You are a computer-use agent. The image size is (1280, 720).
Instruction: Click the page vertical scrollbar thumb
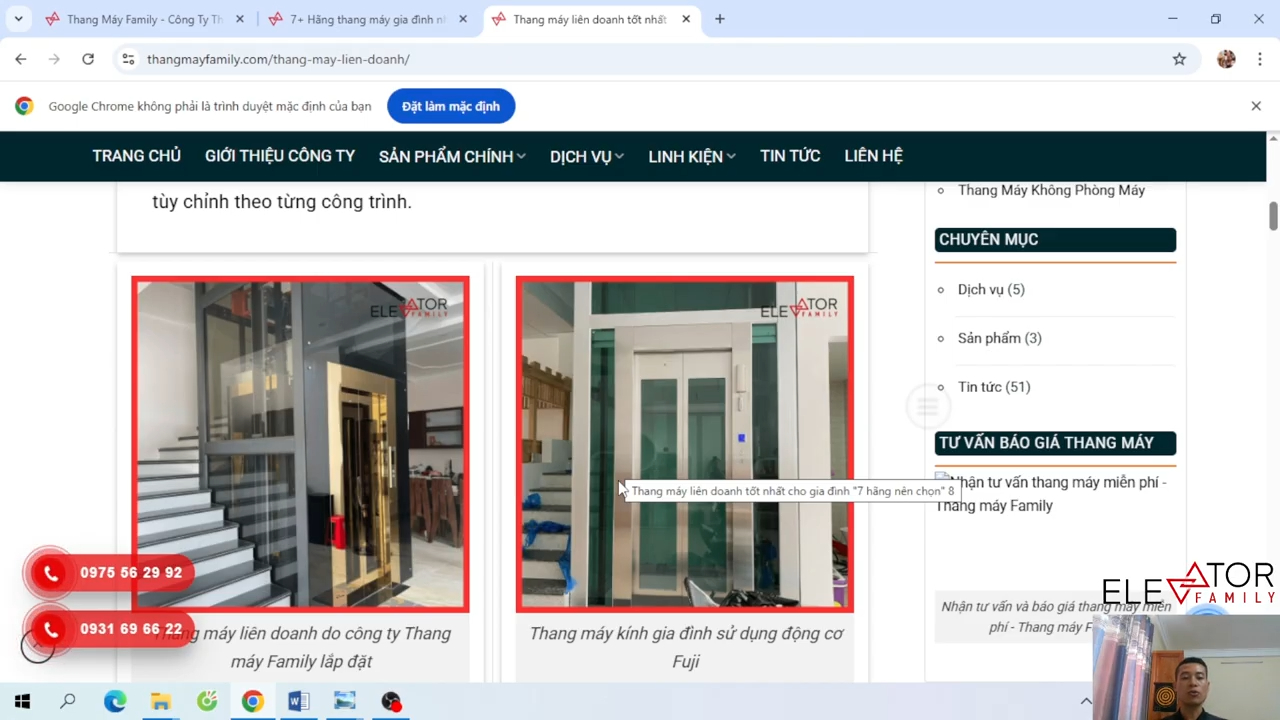click(x=1273, y=216)
